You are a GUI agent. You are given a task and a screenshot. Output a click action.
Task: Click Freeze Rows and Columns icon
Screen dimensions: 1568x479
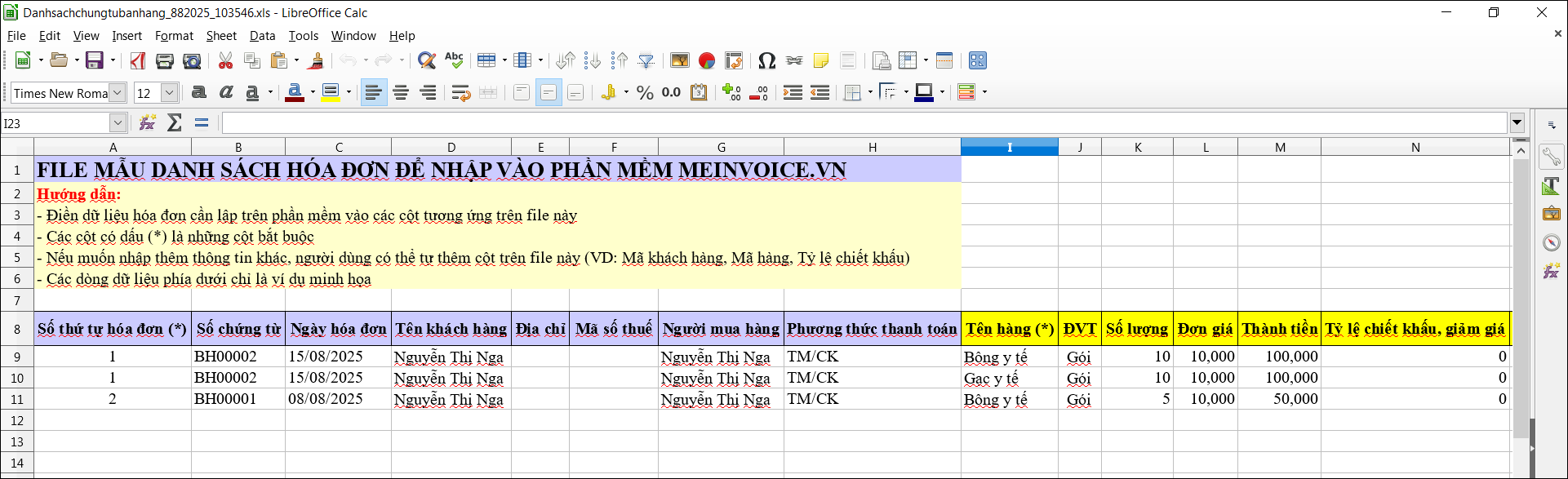[x=907, y=60]
